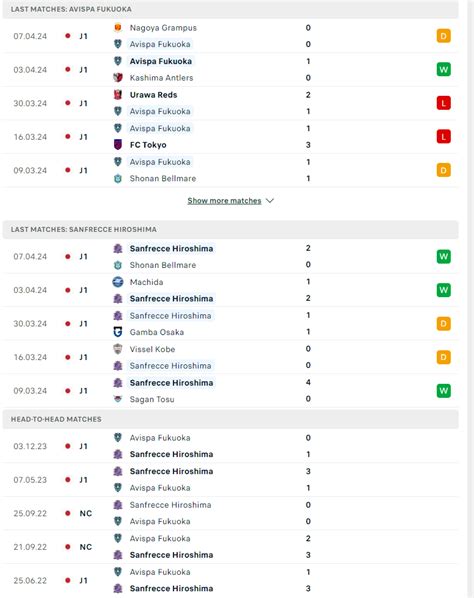
Task: Click the Kashima Antlers team logo
Action: pyautogui.click(x=118, y=78)
